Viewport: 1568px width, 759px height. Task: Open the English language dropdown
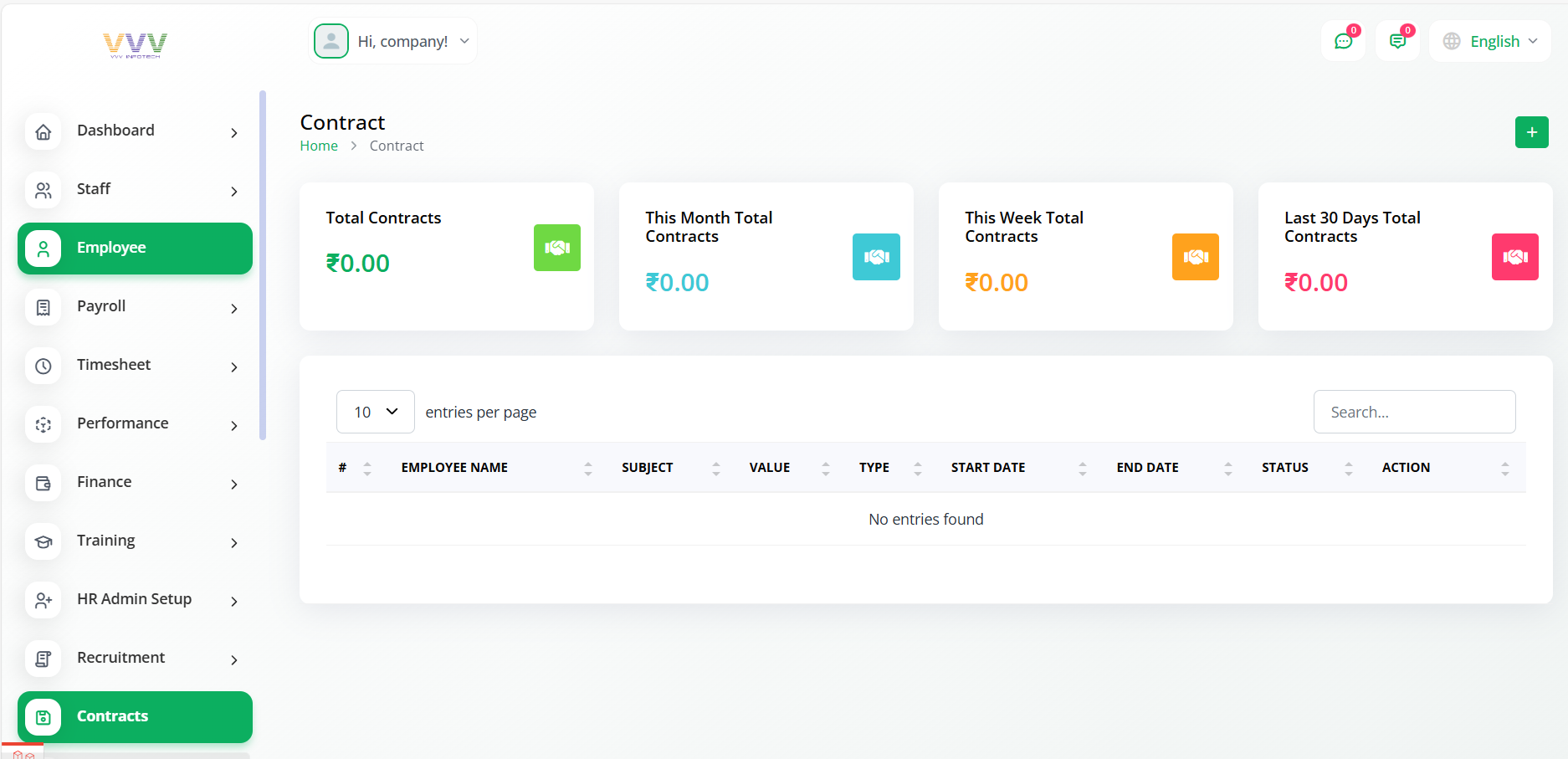click(x=1490, y=41)
